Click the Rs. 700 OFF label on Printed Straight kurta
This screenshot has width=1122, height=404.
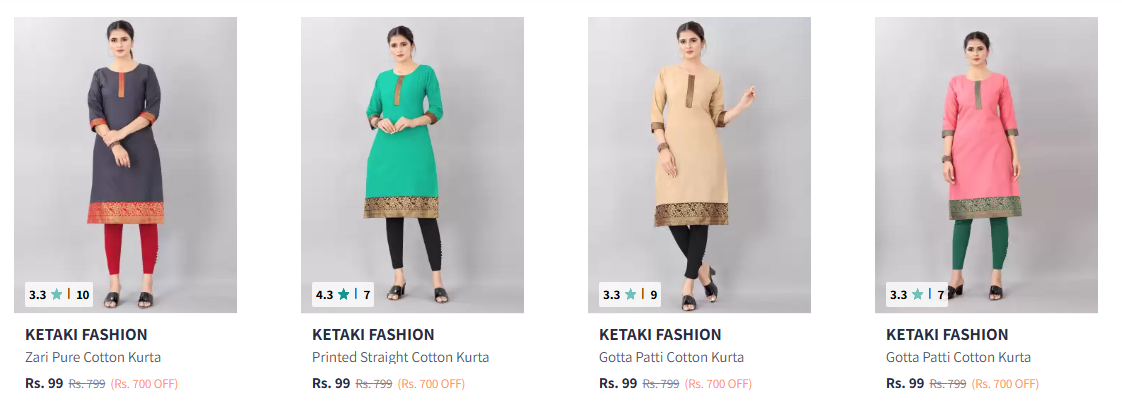(x=431, y=384)
